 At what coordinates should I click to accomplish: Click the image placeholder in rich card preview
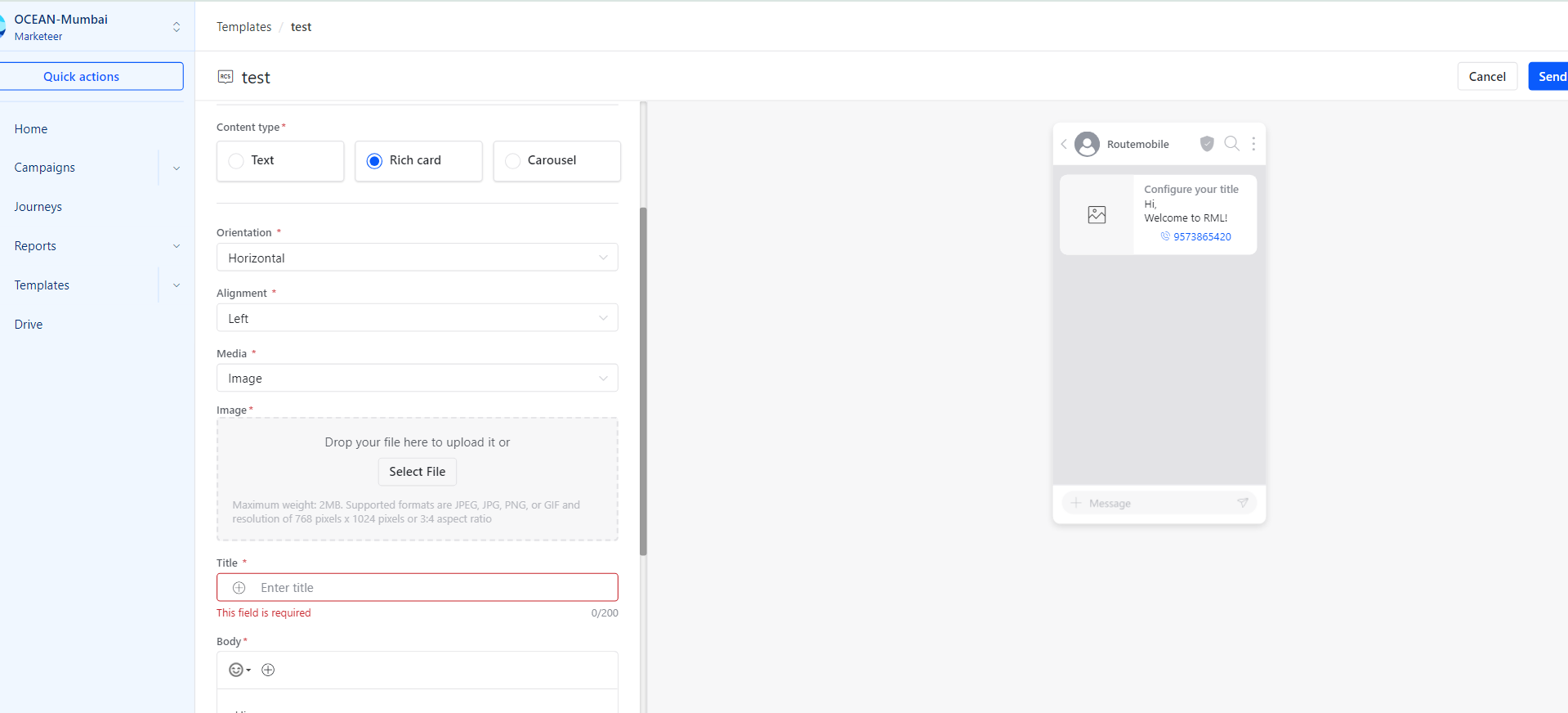coord(1097,215)
